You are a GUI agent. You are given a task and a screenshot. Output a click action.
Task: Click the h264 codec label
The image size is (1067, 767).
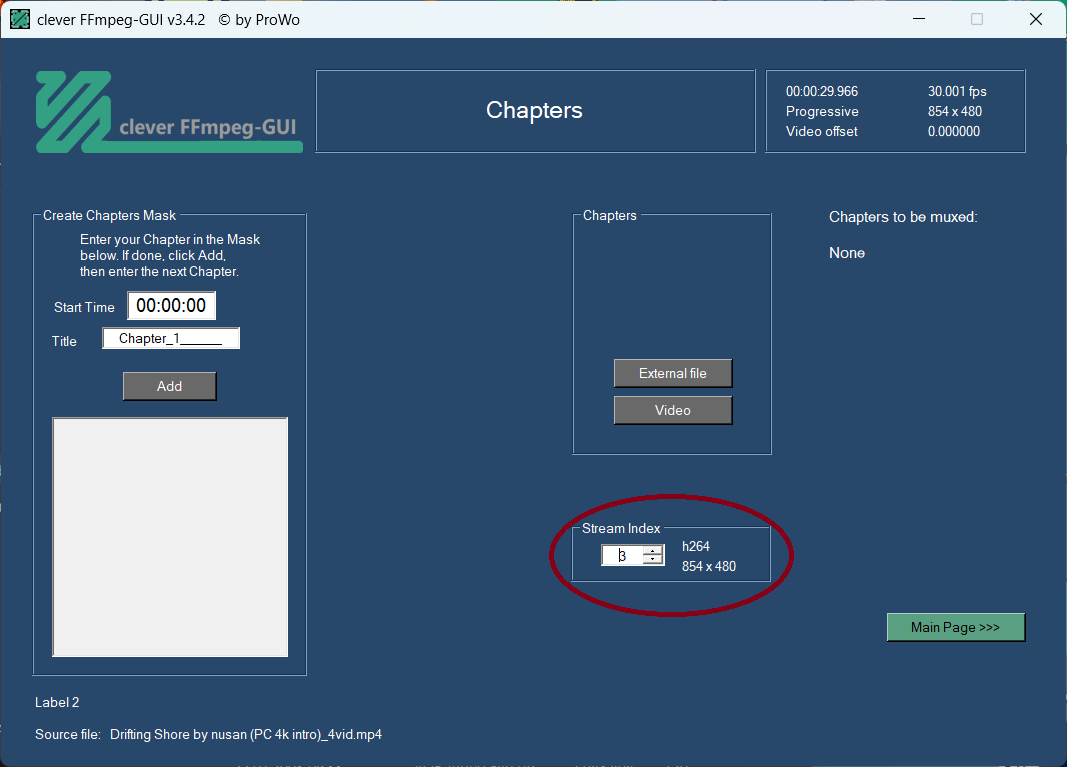click(x=695, y=546)
